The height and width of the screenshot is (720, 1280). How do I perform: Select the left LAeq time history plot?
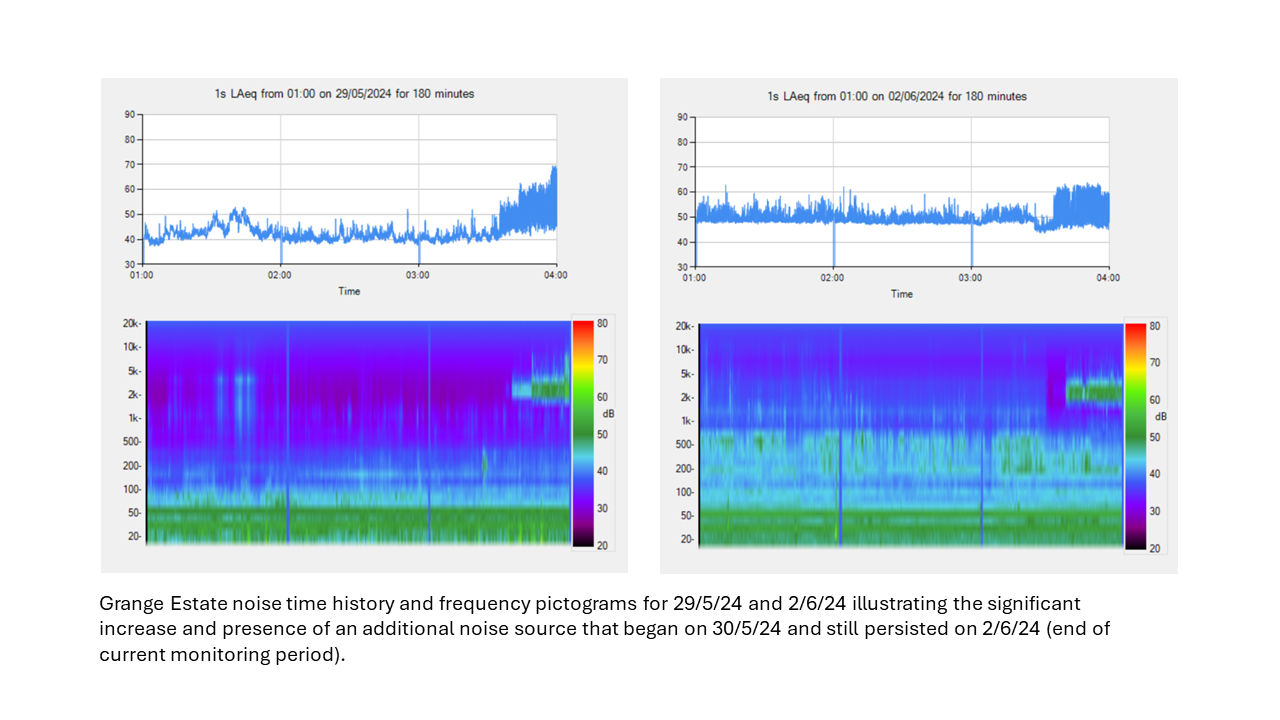[x=349, y=190]
